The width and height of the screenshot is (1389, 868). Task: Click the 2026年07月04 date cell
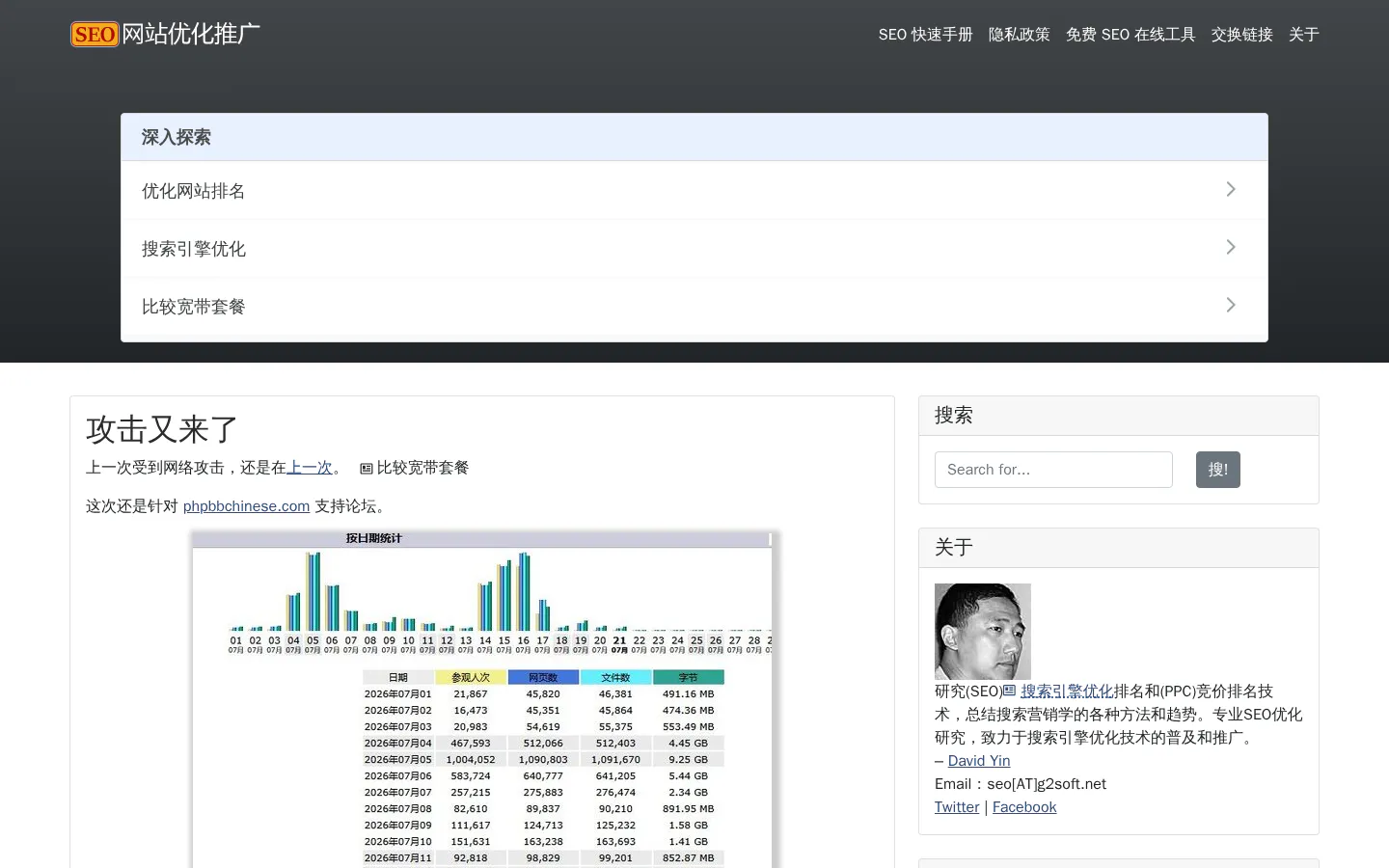pyautogui.click(x=398, y=743)
